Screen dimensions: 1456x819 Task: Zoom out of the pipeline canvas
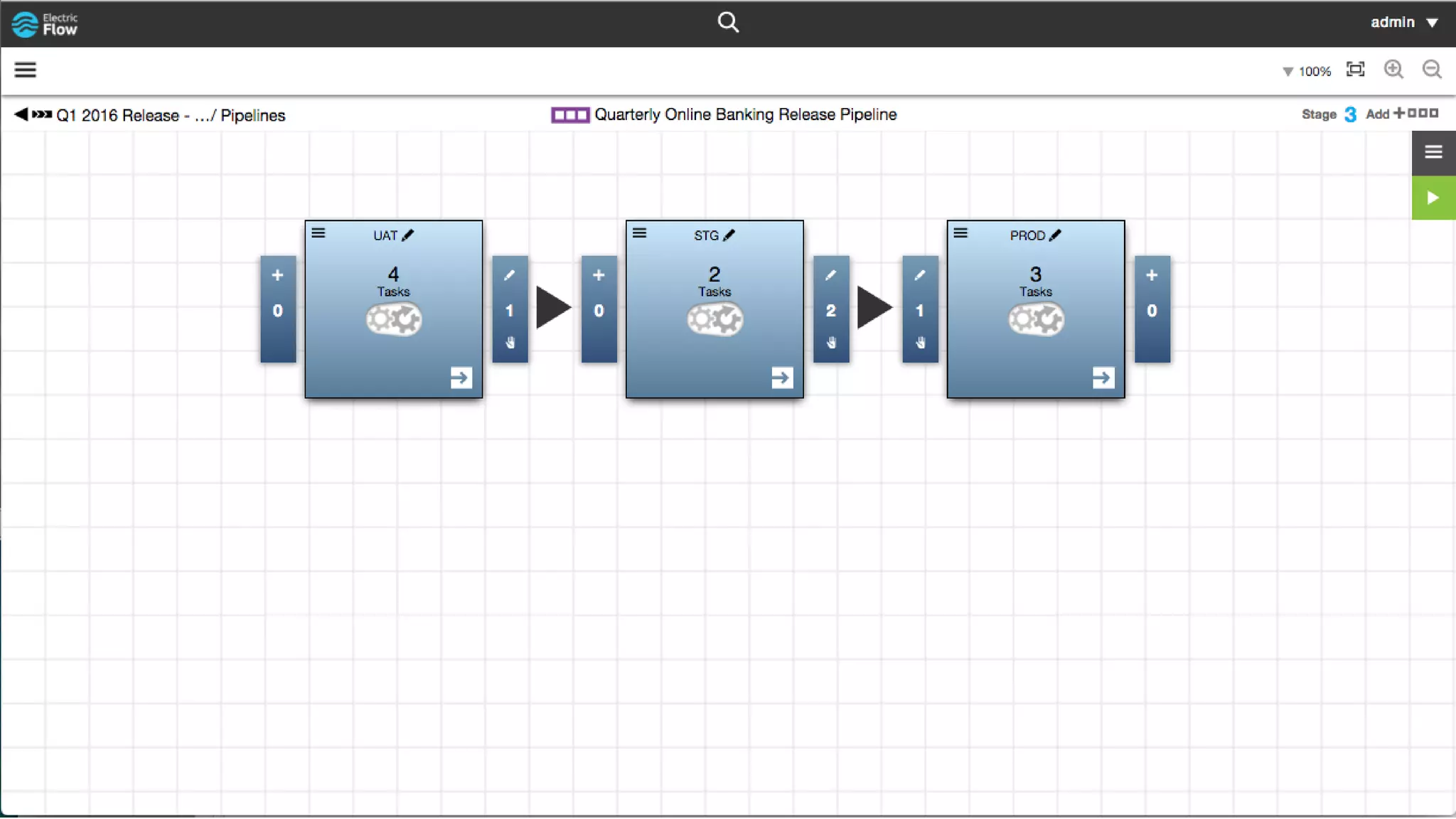pos(1431,70)
